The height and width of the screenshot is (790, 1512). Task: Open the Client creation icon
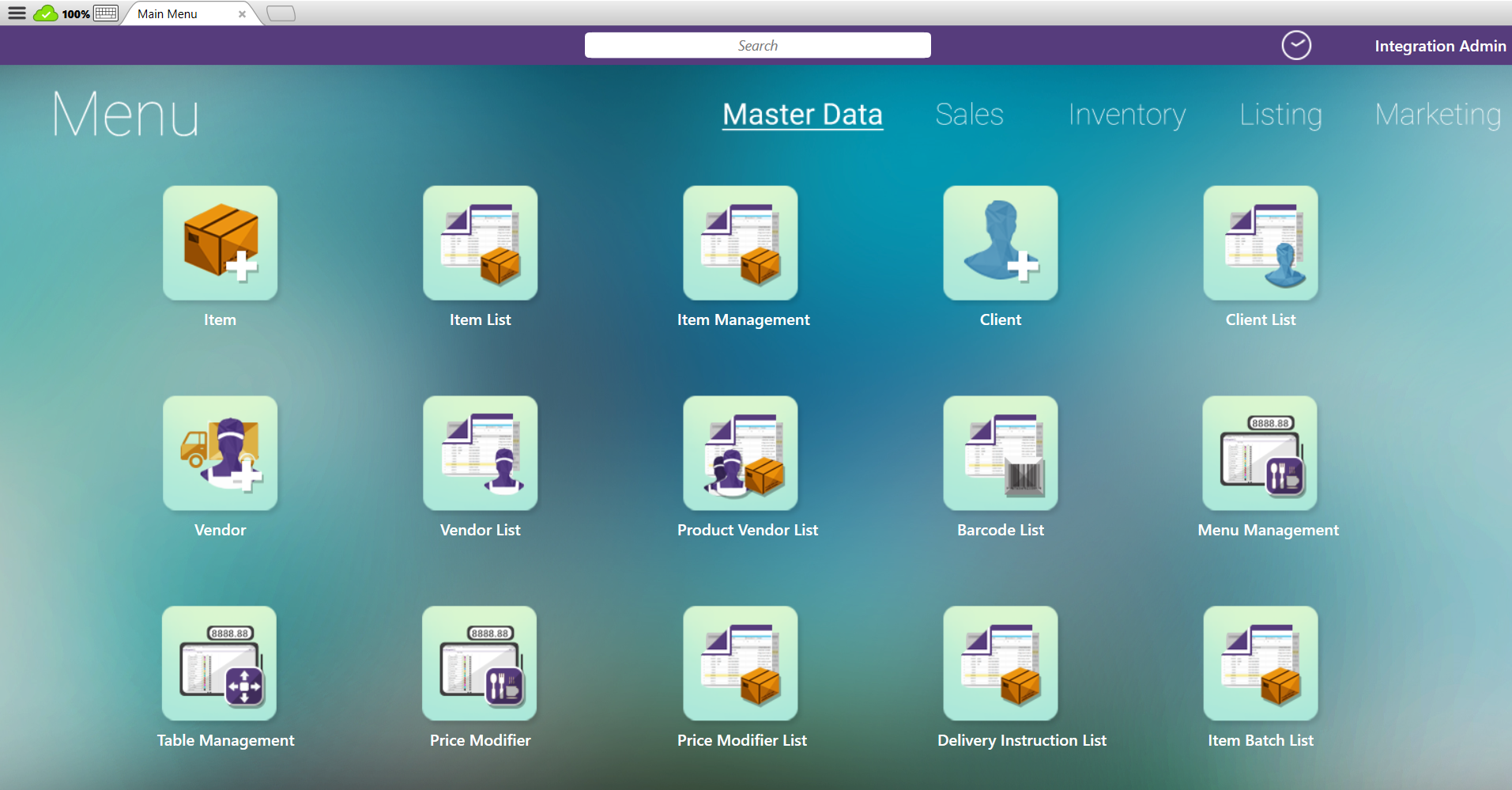coord(1001,243)
